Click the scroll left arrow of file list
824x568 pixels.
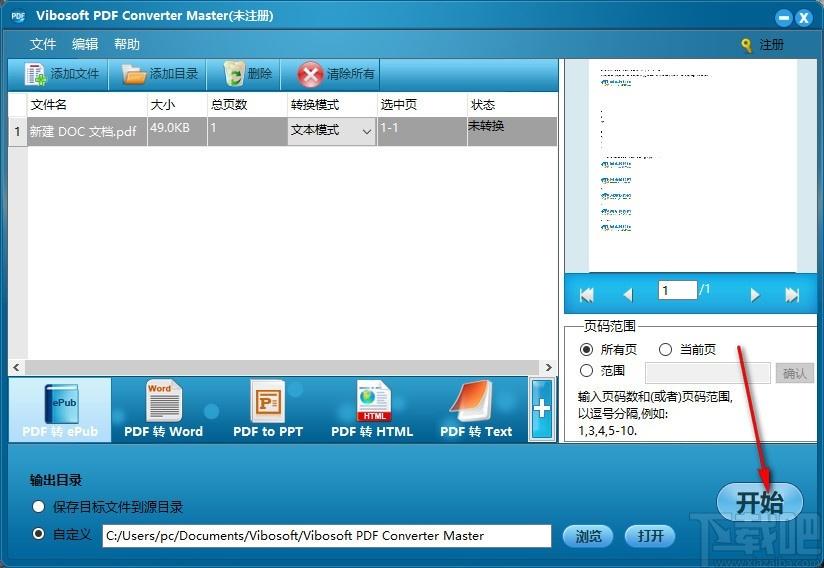(x=16, y=367)
